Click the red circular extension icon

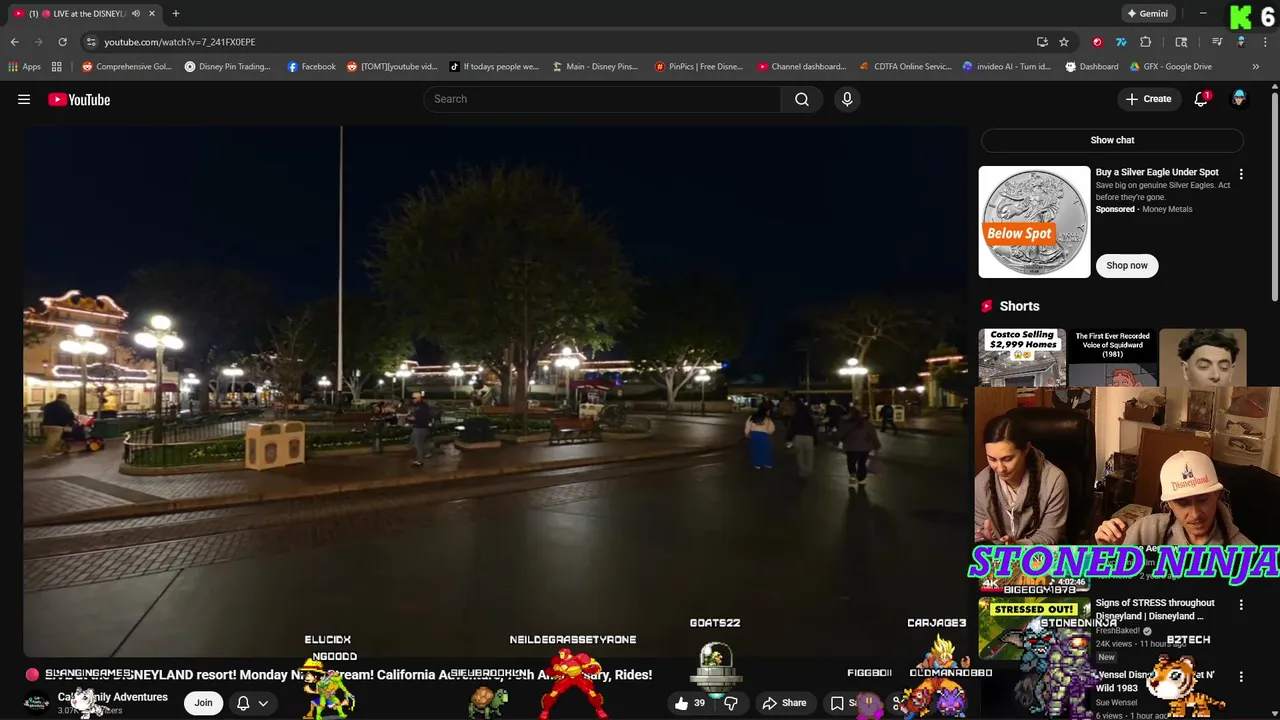[x=1097, y=42]
